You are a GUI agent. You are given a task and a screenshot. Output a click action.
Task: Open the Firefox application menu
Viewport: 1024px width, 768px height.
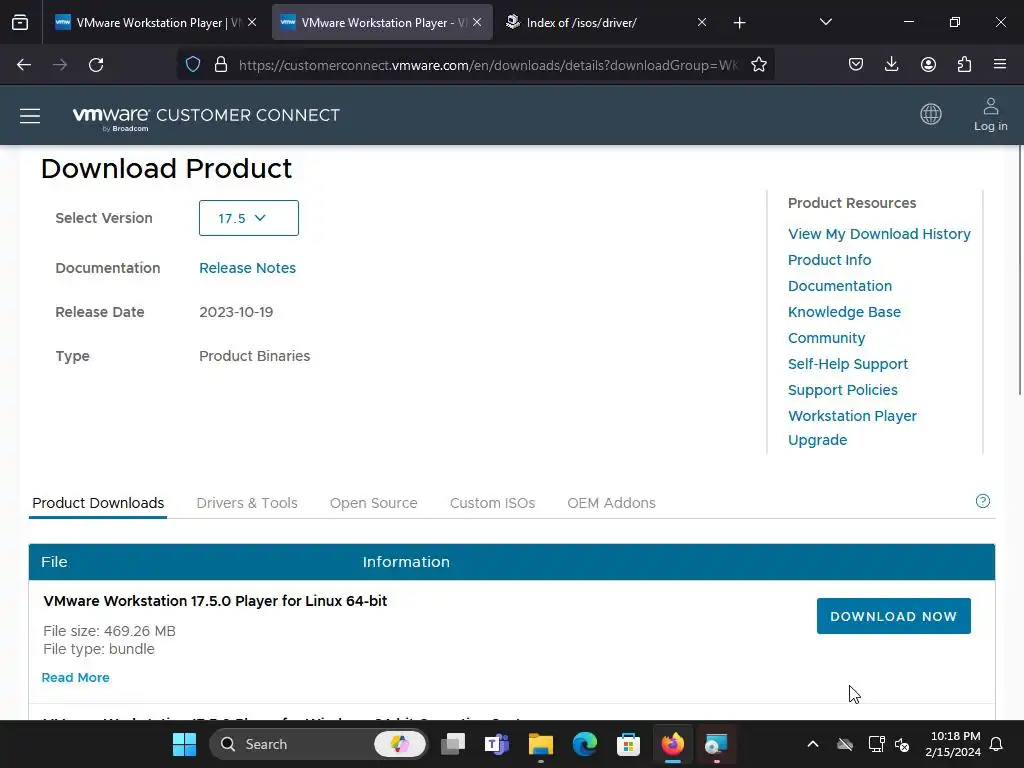click(x=1000, y=65)
